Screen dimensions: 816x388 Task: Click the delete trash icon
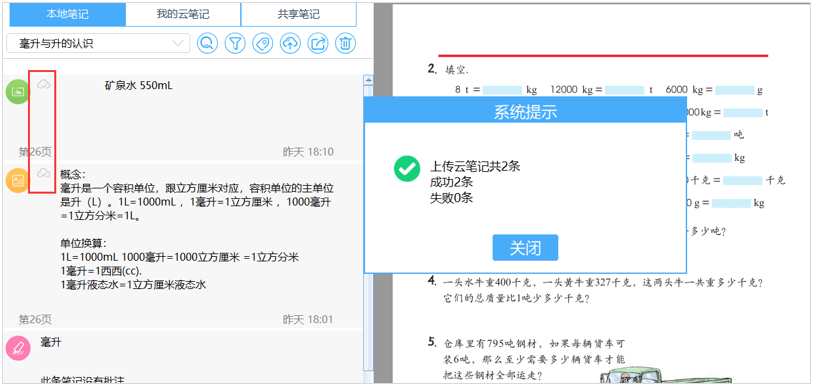click(345, 44)
